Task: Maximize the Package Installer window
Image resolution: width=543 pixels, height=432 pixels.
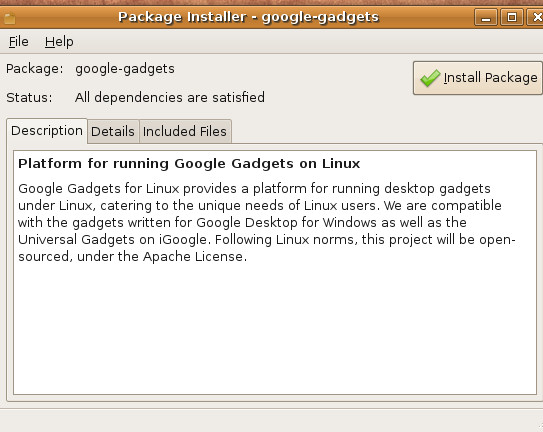Action: (x=512, y=17)
